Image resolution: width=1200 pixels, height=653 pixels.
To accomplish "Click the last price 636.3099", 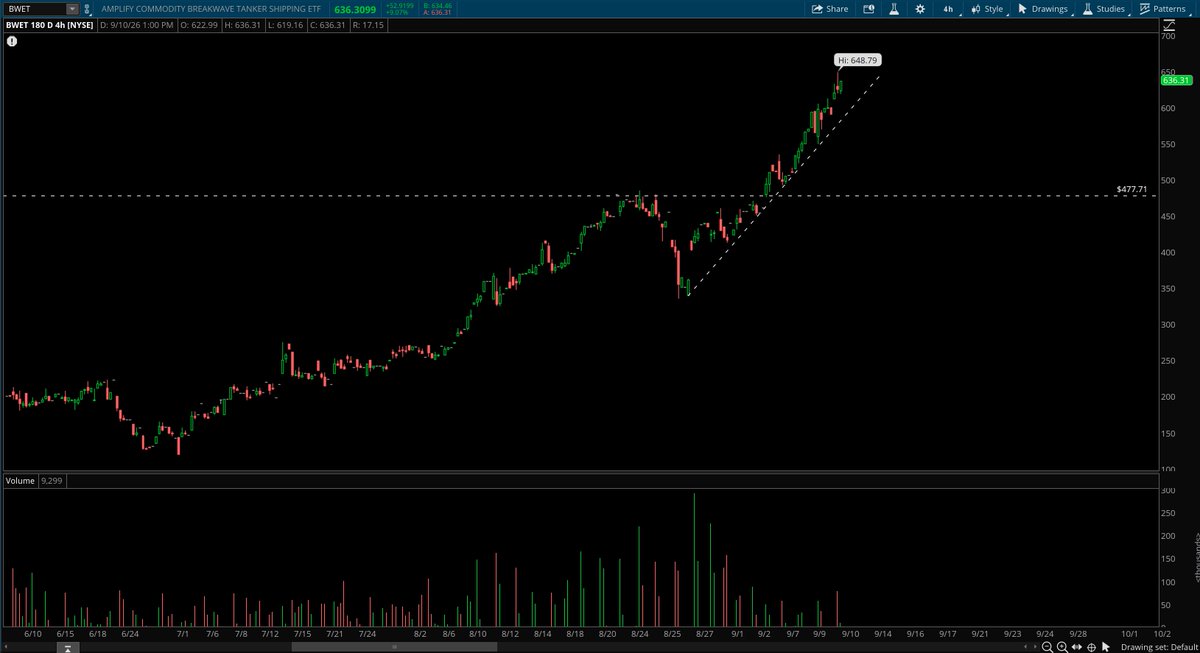I will click(357, 9).
